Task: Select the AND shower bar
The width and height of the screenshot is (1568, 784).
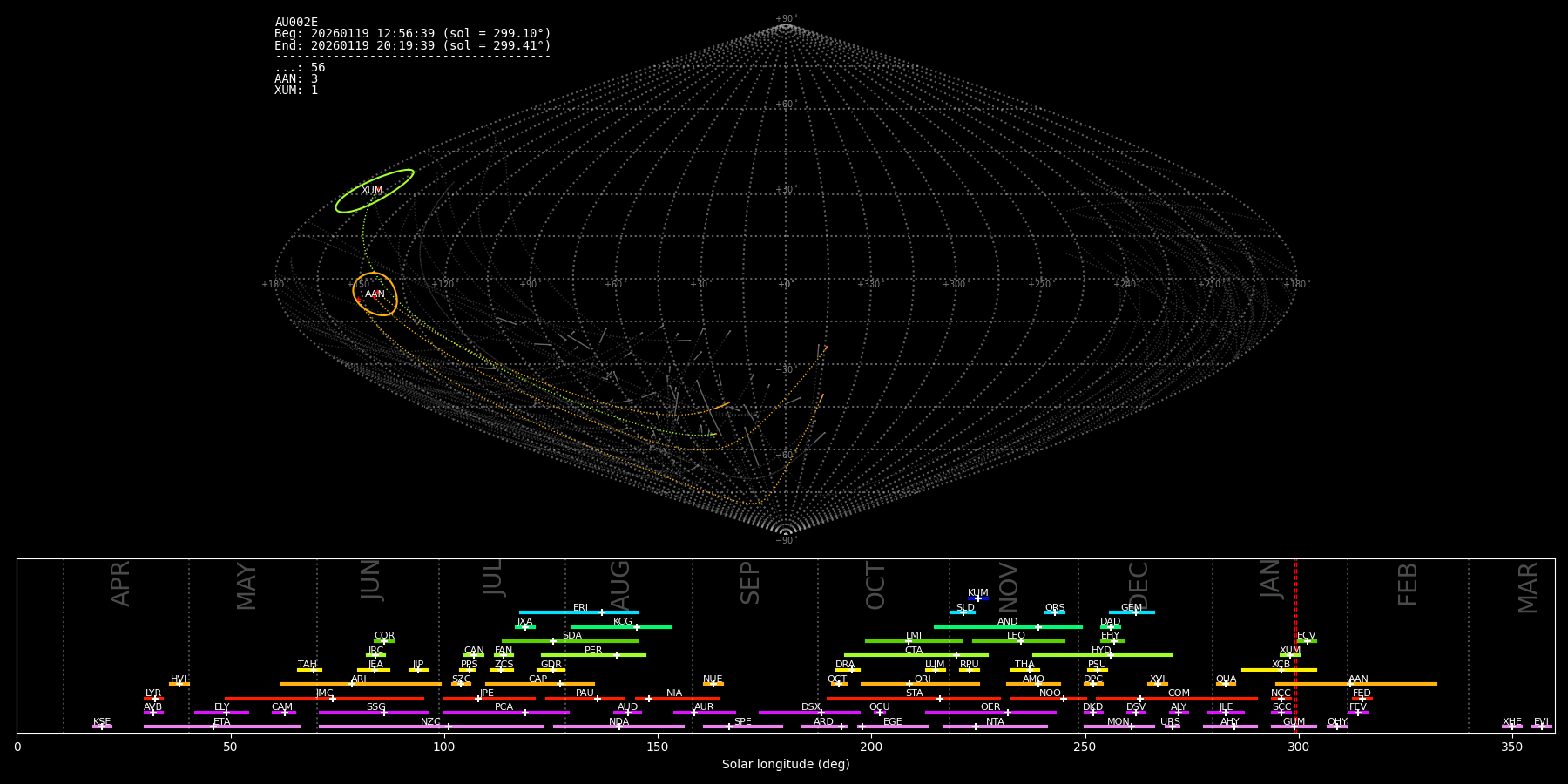Action: tap(1008, 627)
